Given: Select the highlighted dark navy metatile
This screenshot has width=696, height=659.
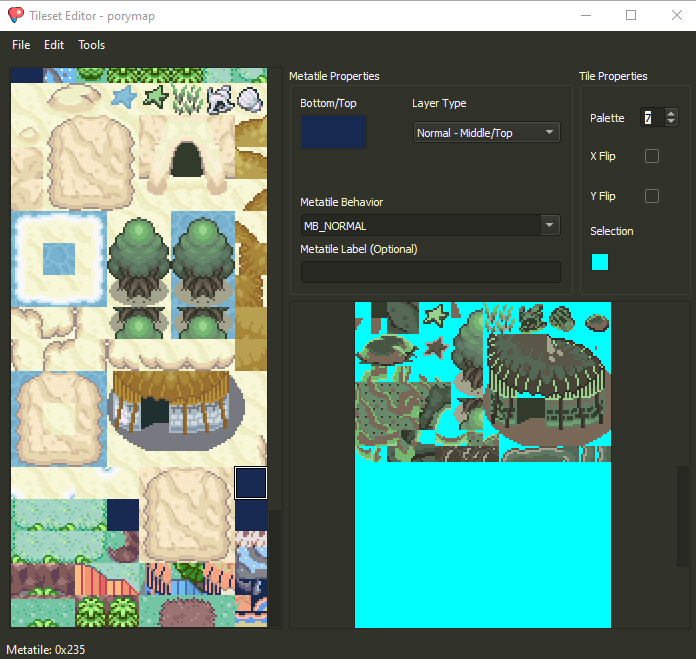Looking at the screenshot, I should [250, 482].
